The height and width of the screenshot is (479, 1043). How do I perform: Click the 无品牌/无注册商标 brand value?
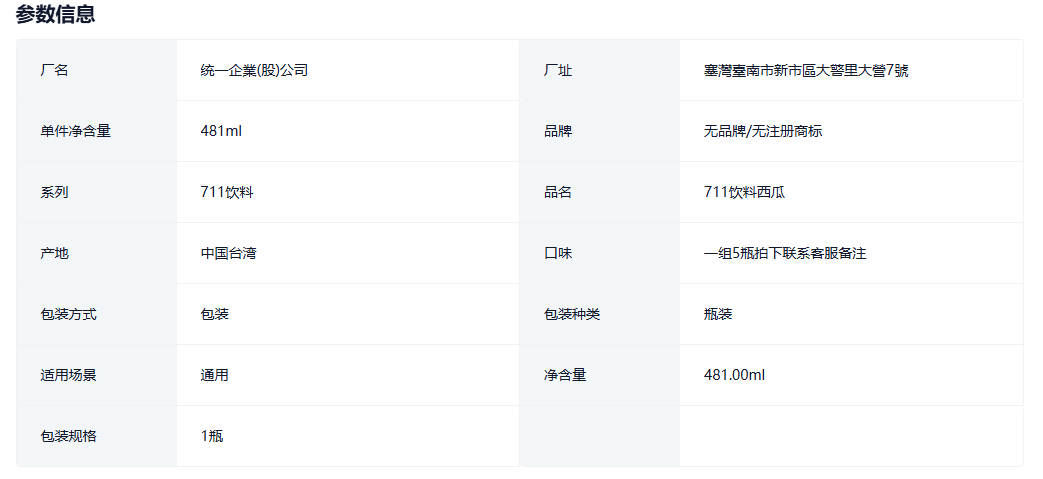(763, 131)
